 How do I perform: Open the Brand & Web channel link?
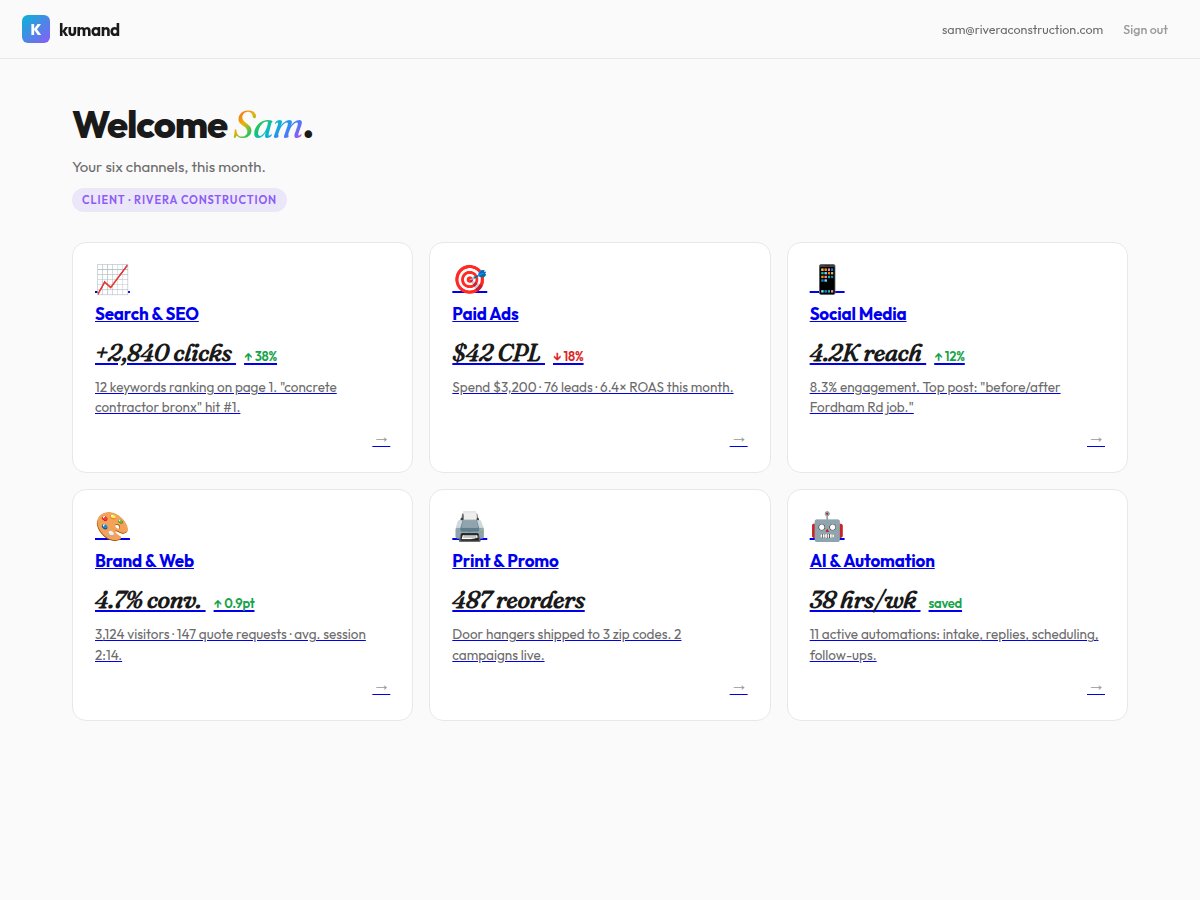point(145,561)
